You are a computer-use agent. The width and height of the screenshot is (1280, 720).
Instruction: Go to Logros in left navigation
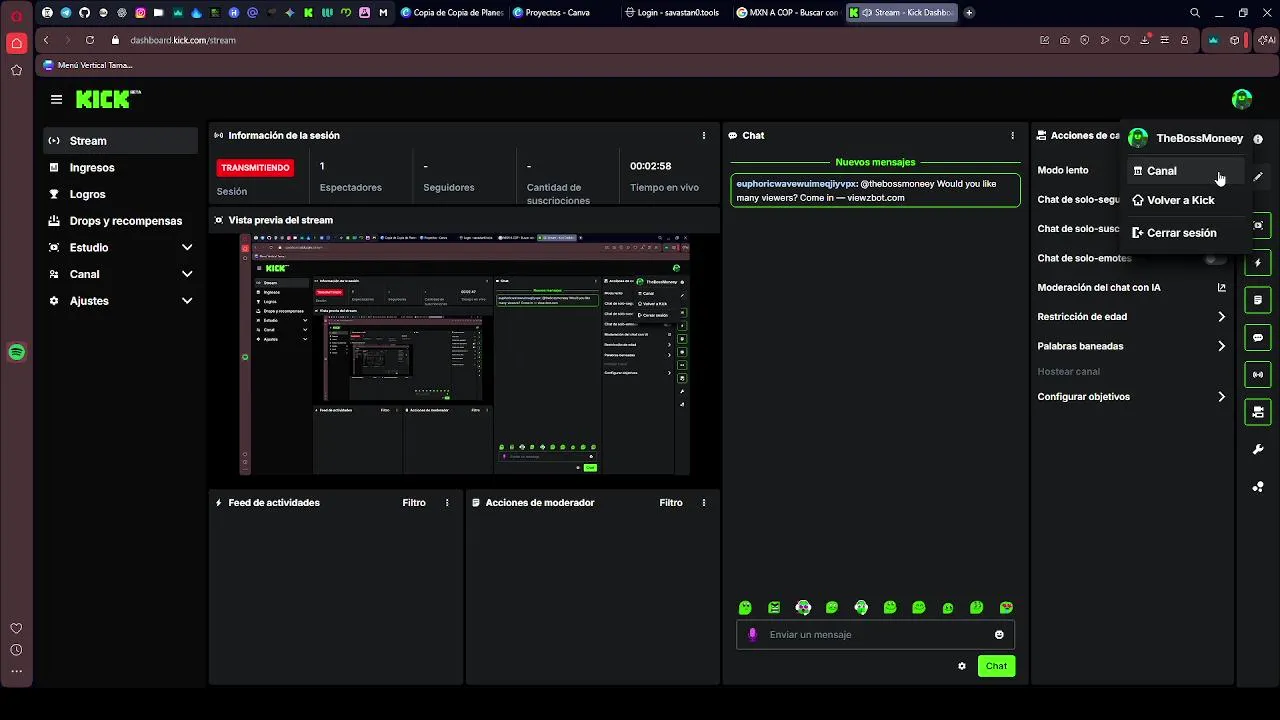coord(120,194)
